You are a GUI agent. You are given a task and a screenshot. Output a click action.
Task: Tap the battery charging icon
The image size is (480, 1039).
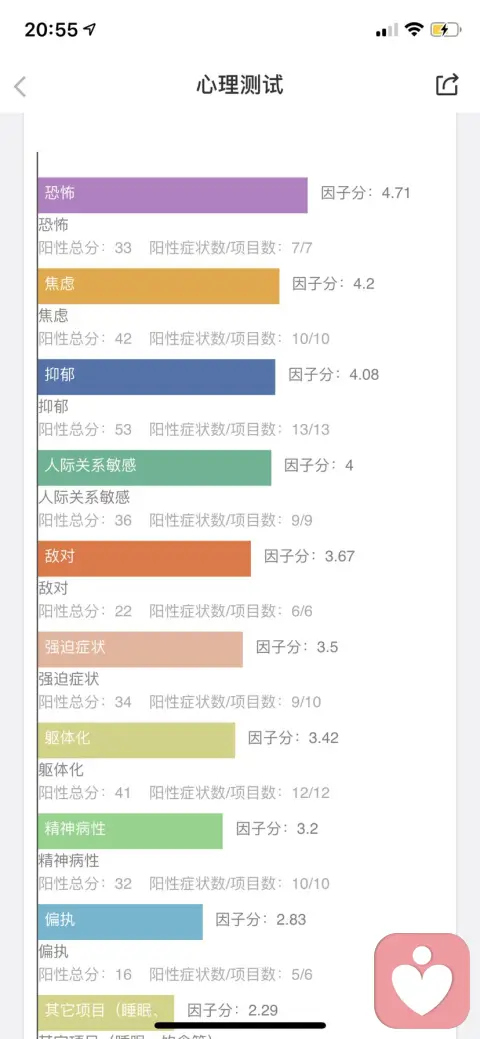[x=444, y=29]
